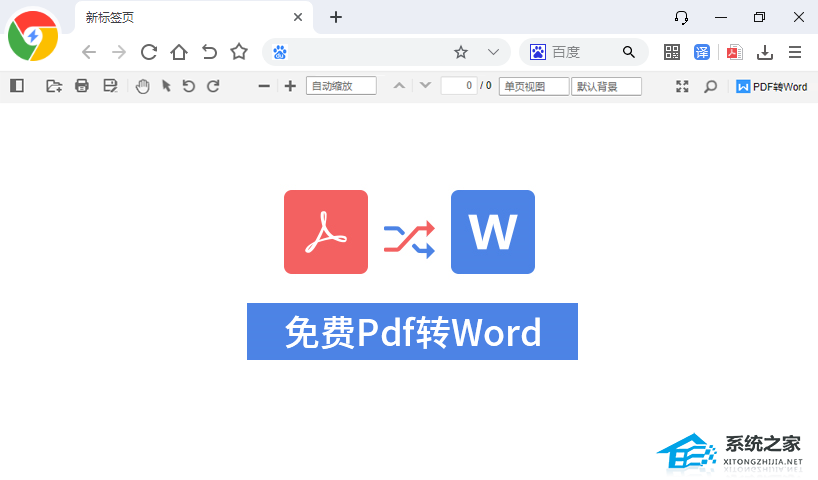Favorite page with star inside address bar
The height and width of the screenshot is (480, 818).
(x=461, y=52)
